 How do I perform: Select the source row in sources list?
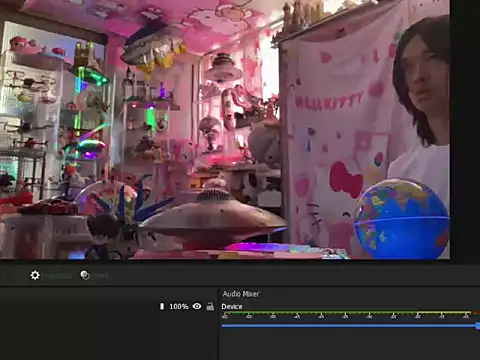point(109,306)
